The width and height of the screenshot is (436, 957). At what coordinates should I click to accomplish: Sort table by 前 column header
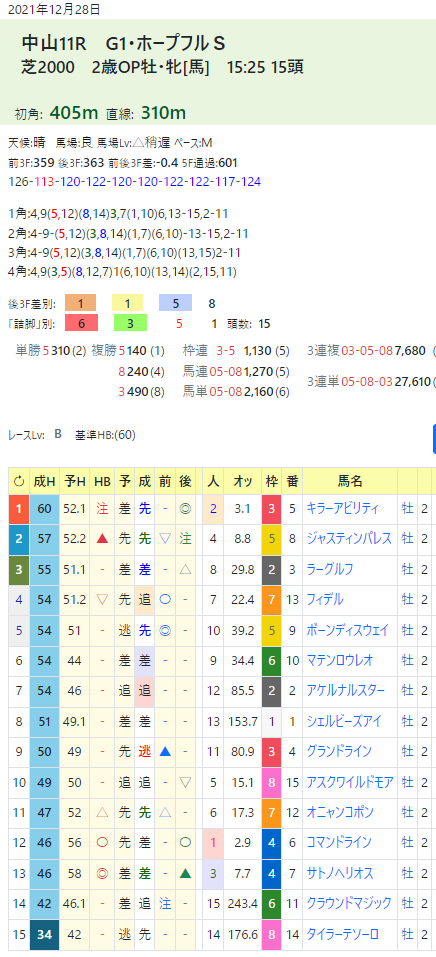tap(164, 481)
